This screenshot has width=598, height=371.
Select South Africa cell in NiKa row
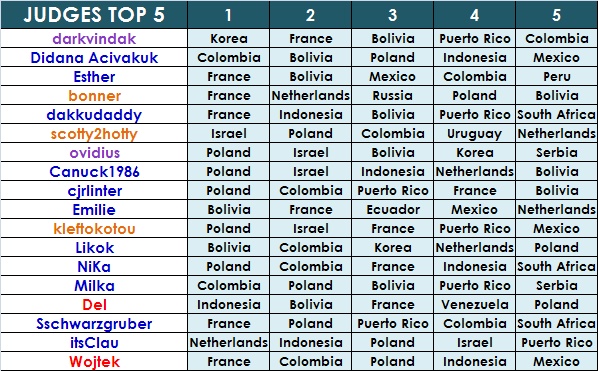click(x=556, y=267)
